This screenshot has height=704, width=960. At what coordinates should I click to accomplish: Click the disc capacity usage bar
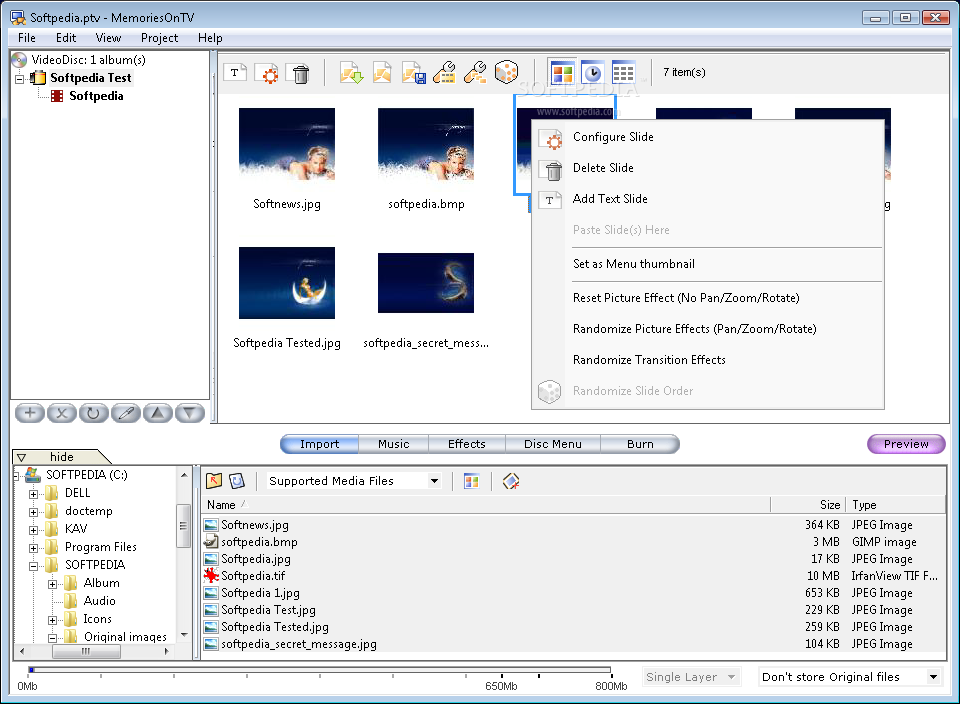click(319, 670)
